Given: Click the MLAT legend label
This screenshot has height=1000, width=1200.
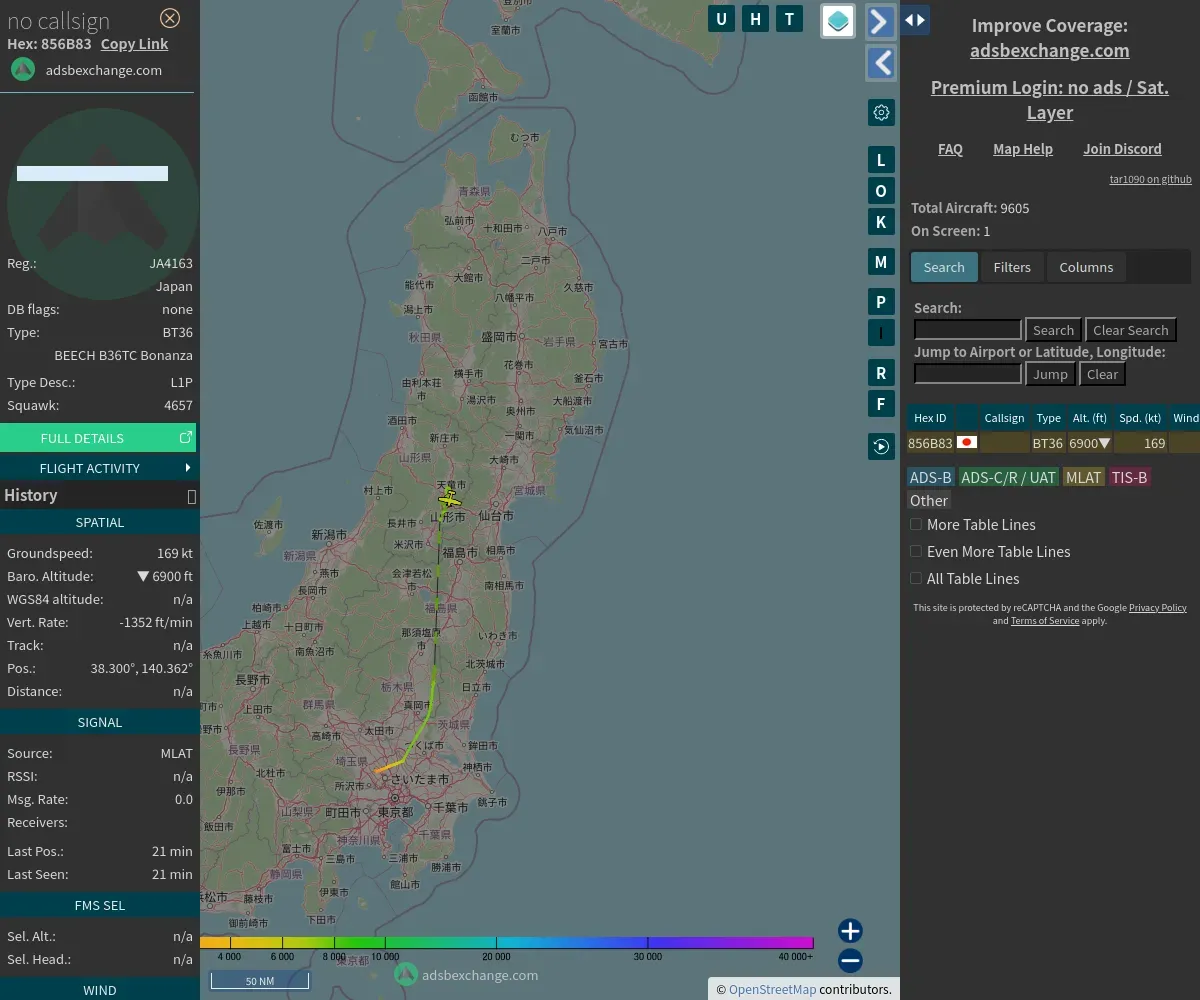Looking at the screenshot, I should point(1083,477).
